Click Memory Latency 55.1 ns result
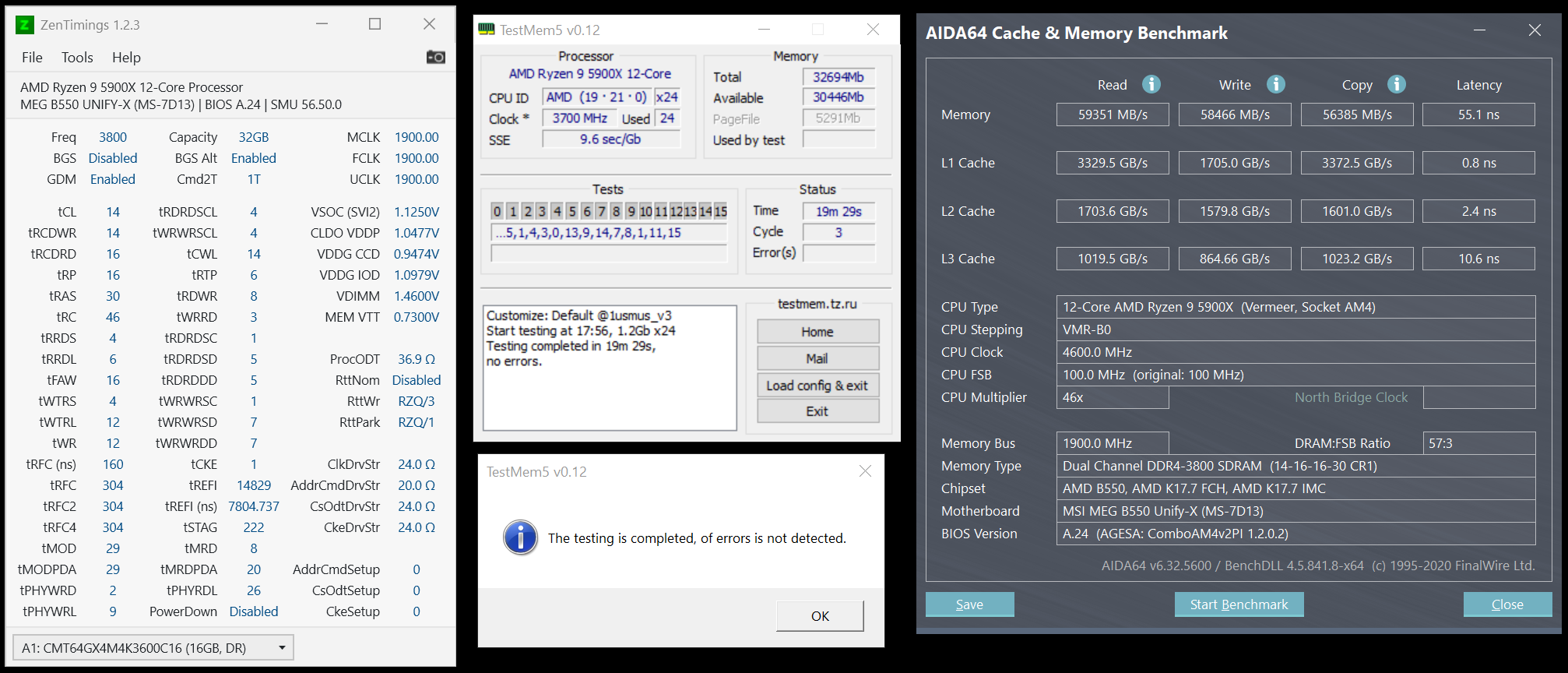The image size is (1568, 673). click(1478, 115)
